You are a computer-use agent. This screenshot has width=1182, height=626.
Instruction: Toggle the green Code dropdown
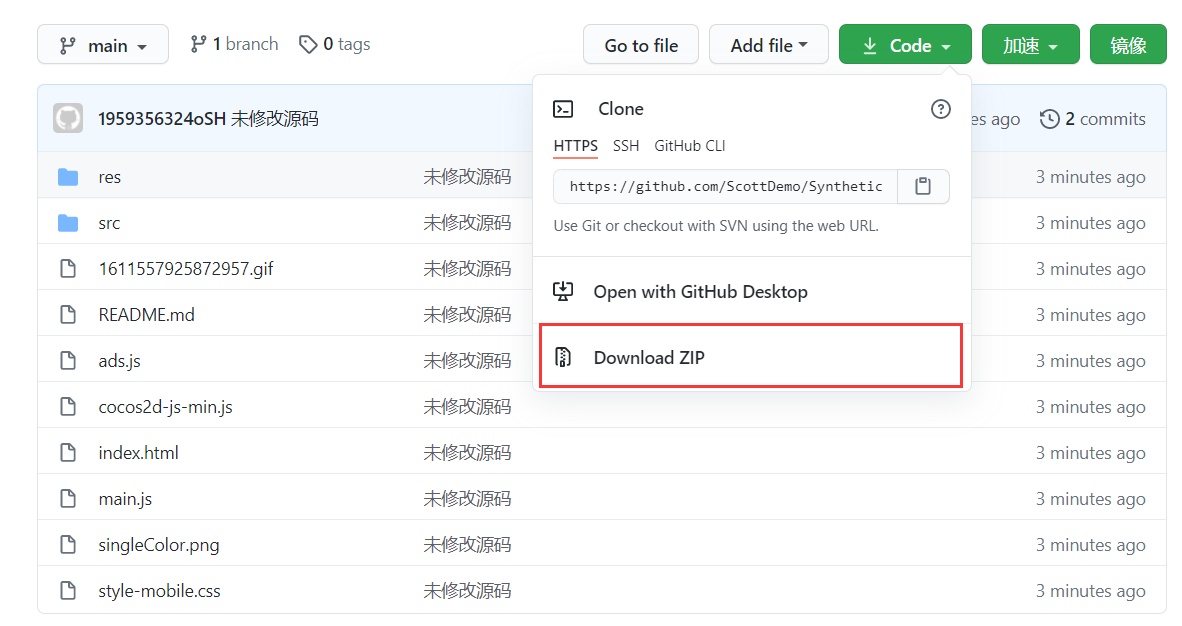click(x=905, y=44)
